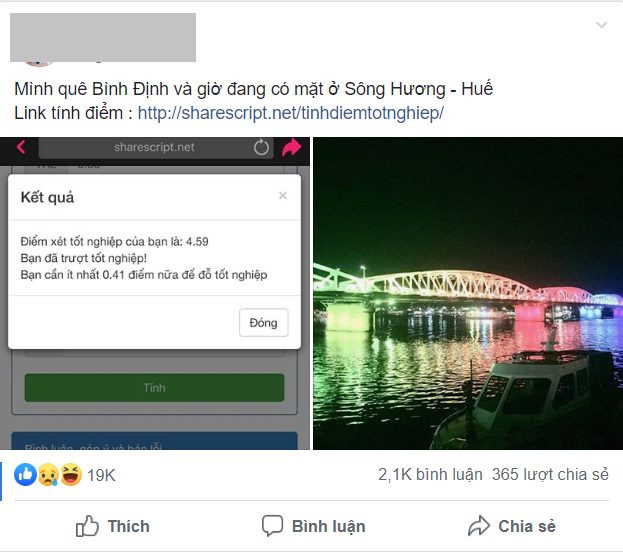Click the blue Bình luận, góp ý bar

(x=154, y=441)
